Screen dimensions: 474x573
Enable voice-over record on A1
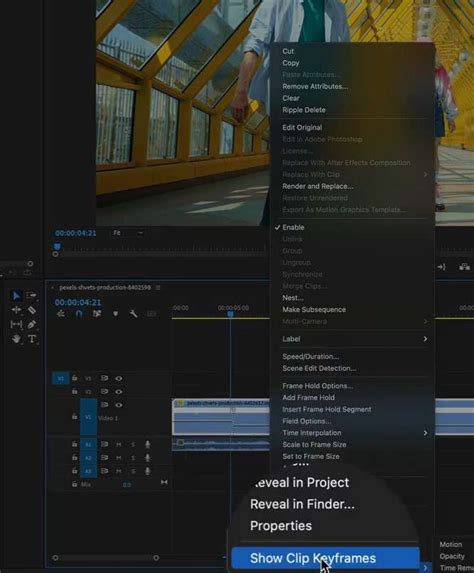coord(147,444)
